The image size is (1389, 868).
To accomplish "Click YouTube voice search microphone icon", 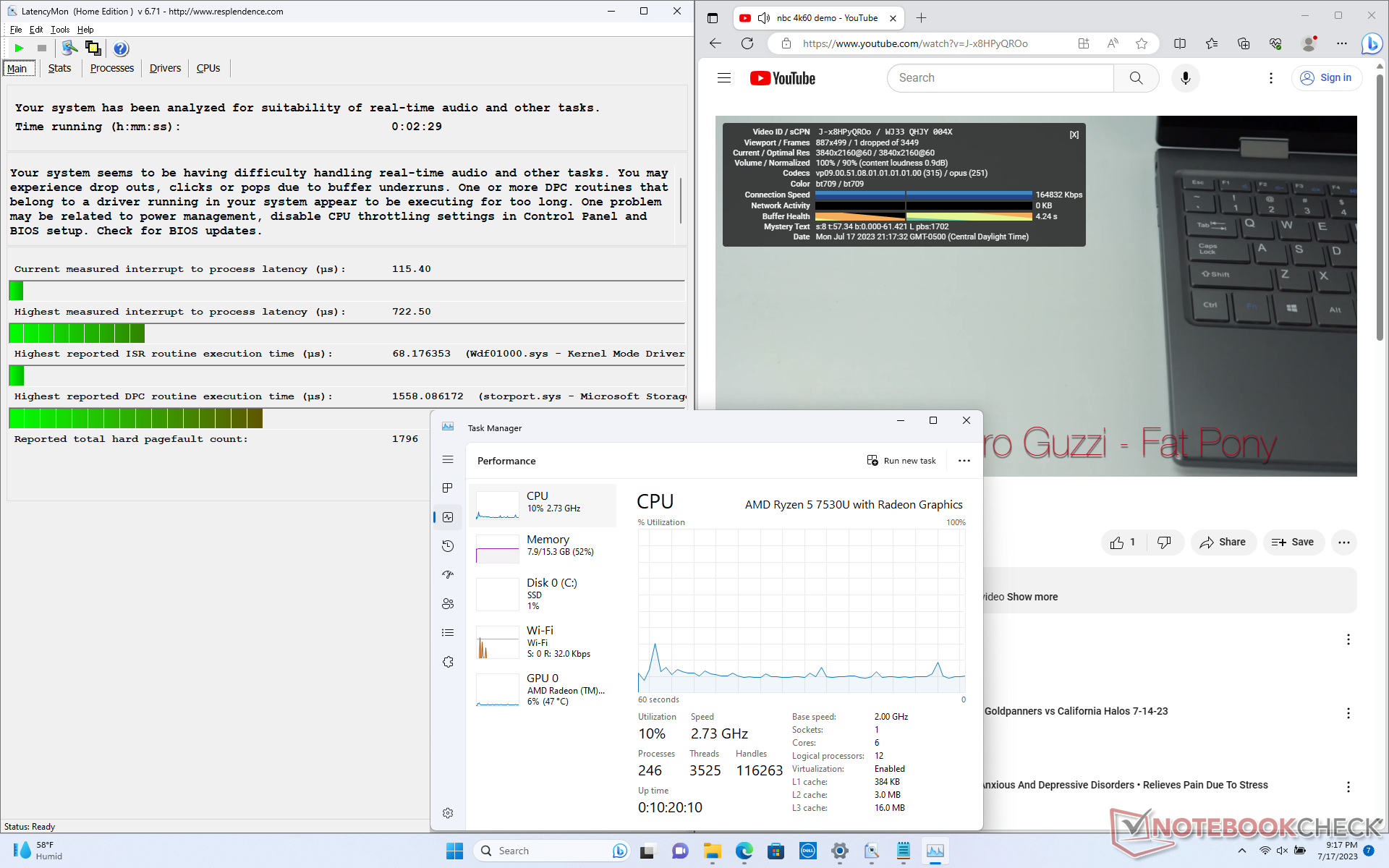I will (x=1185, y=78).
